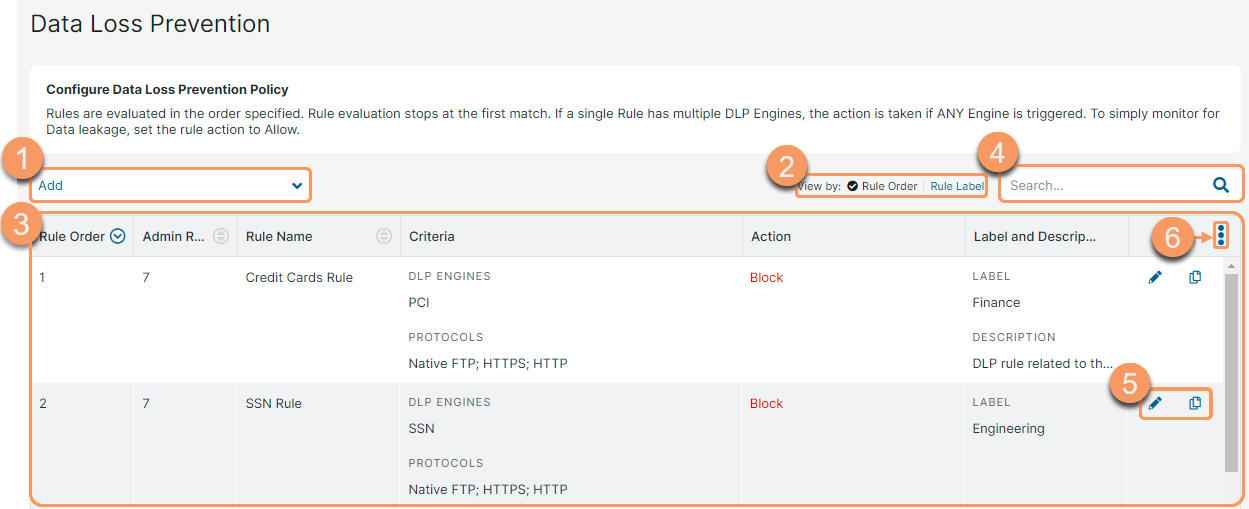Toggle Rule Order sort chevron
Screen dimensions: 1249x509
[x=118, y=237]
